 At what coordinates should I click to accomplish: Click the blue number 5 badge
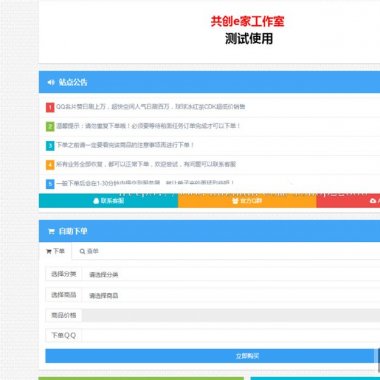pyautogui.click(x=50, y=184)
